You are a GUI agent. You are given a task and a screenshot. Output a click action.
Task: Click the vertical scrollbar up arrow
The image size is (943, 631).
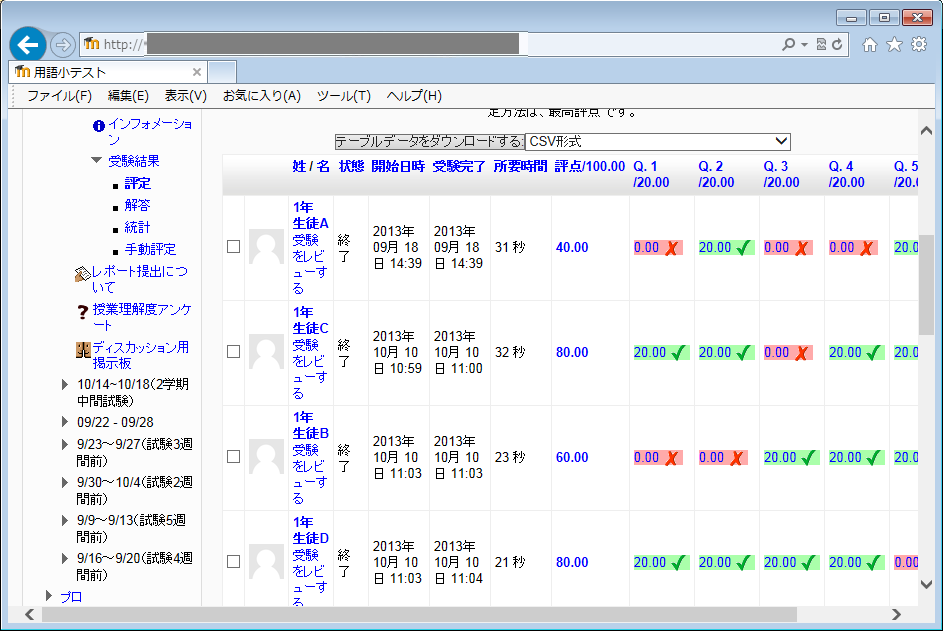pos(926,131)
